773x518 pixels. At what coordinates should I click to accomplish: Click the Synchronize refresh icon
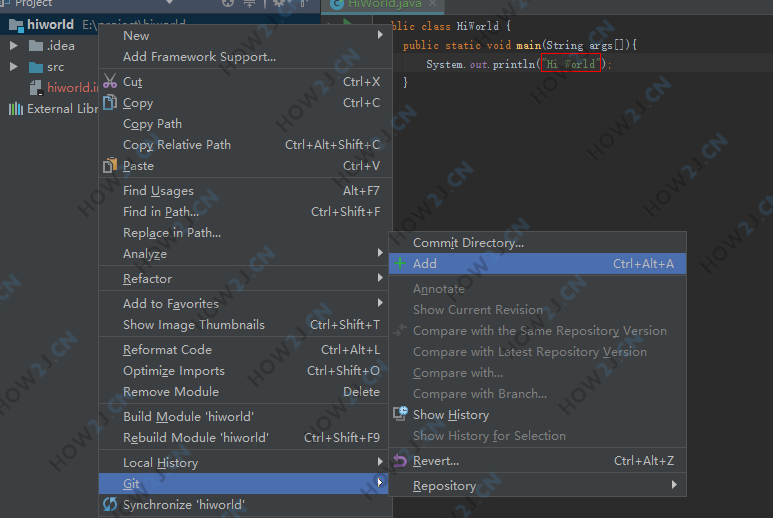point(110,504)
